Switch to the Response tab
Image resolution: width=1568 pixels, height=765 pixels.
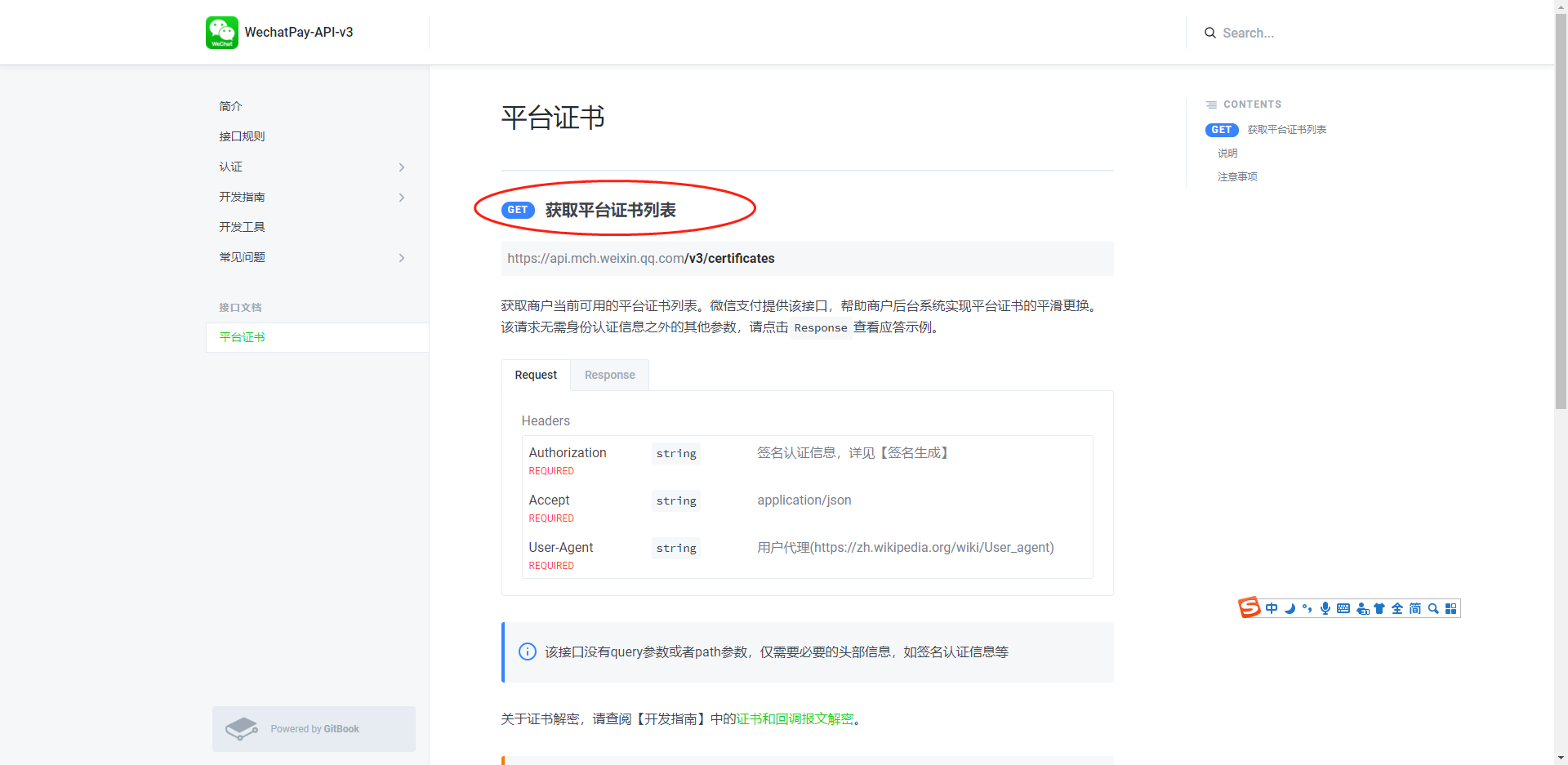pyautogui.click(x=610, y=375)
